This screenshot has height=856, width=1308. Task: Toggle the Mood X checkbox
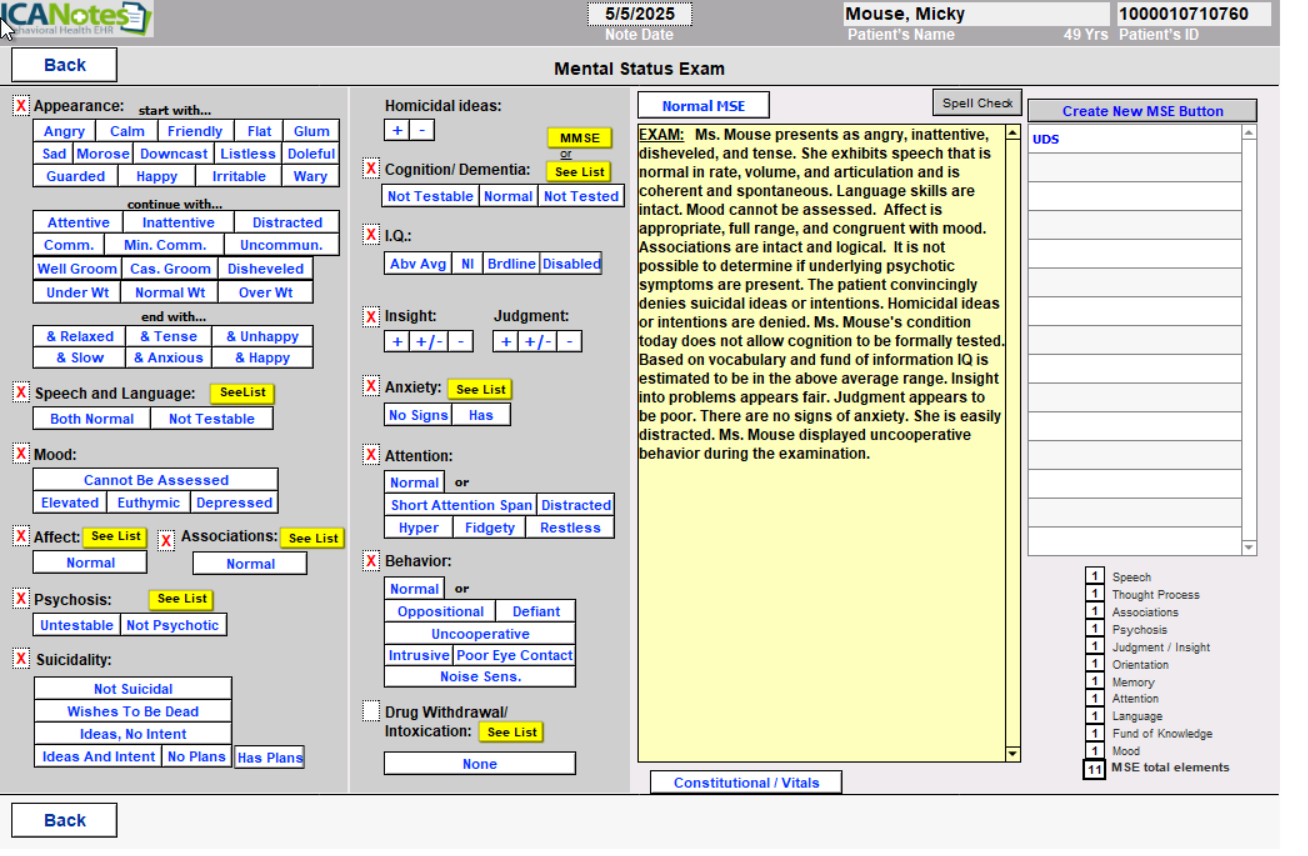click(x=21, y=454)
